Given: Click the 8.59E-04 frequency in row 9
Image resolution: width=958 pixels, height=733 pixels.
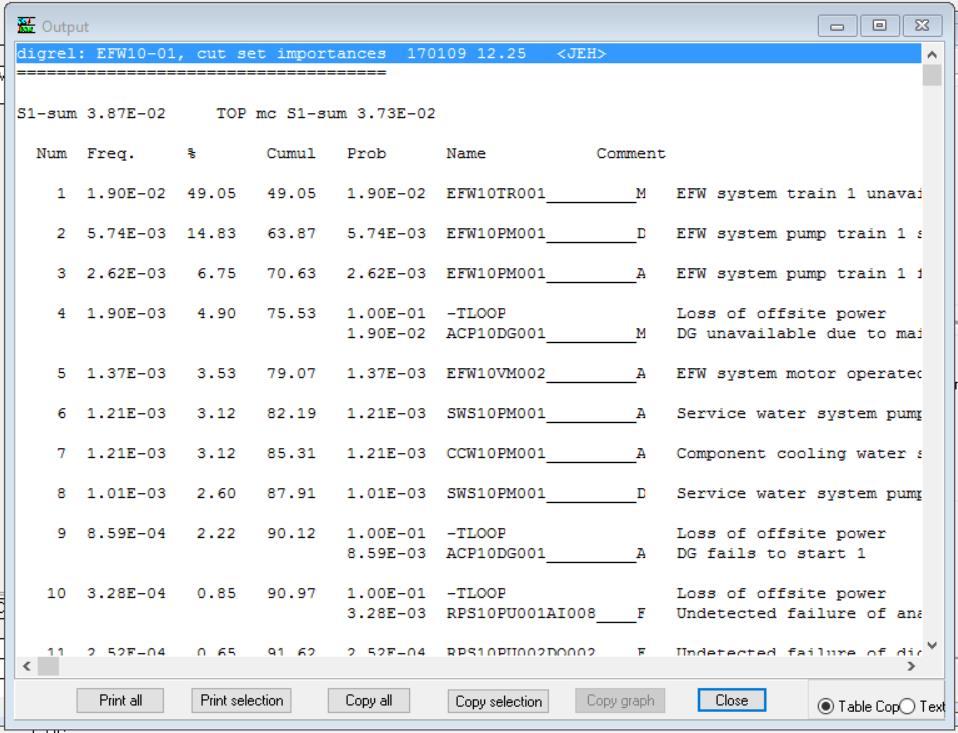Looking at the screenshot, I should (126, 533).
